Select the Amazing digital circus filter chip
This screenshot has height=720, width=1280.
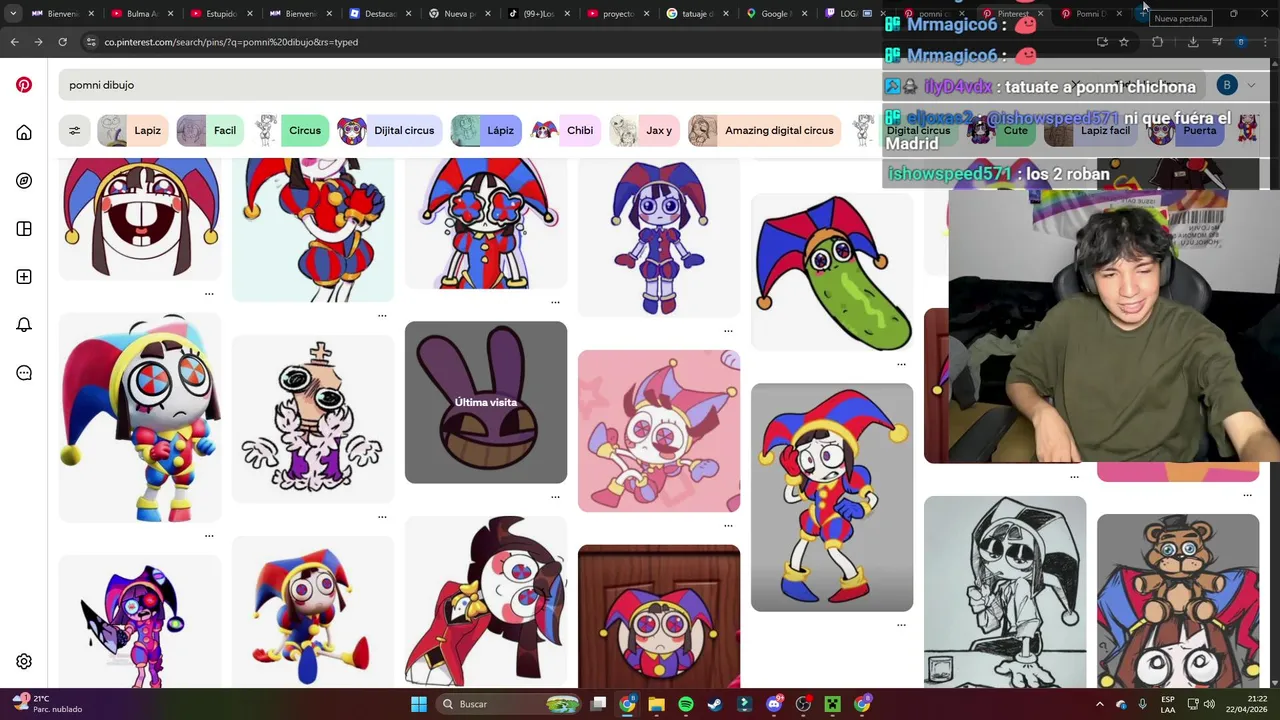pos(764,130)
